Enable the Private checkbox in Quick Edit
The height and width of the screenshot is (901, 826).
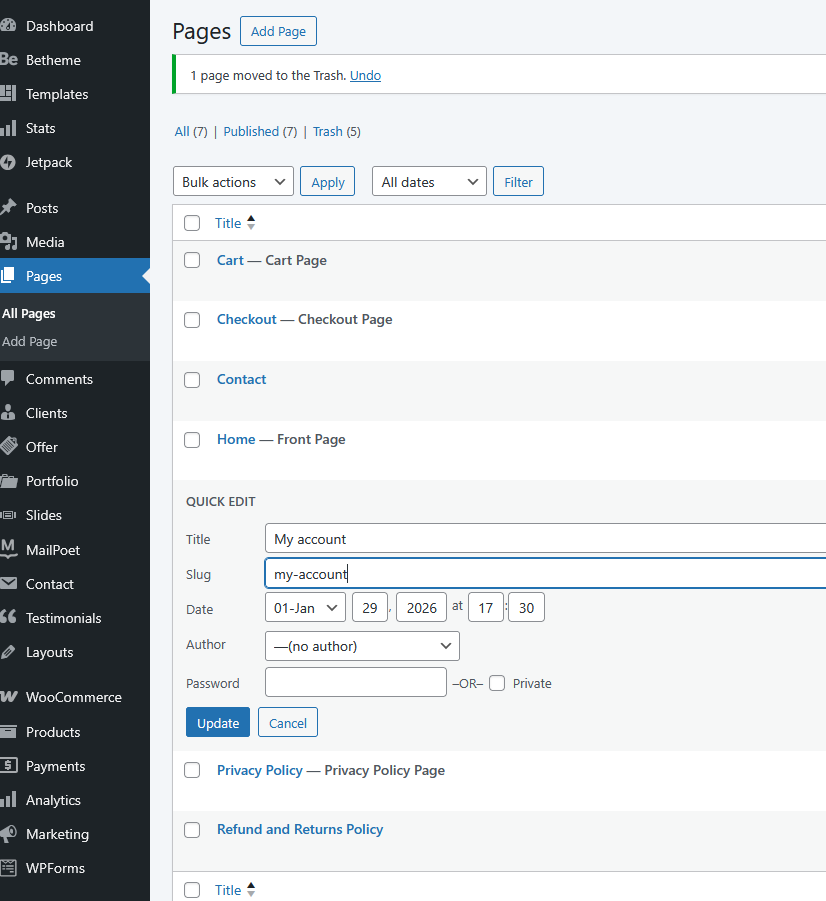coord(497,683)
